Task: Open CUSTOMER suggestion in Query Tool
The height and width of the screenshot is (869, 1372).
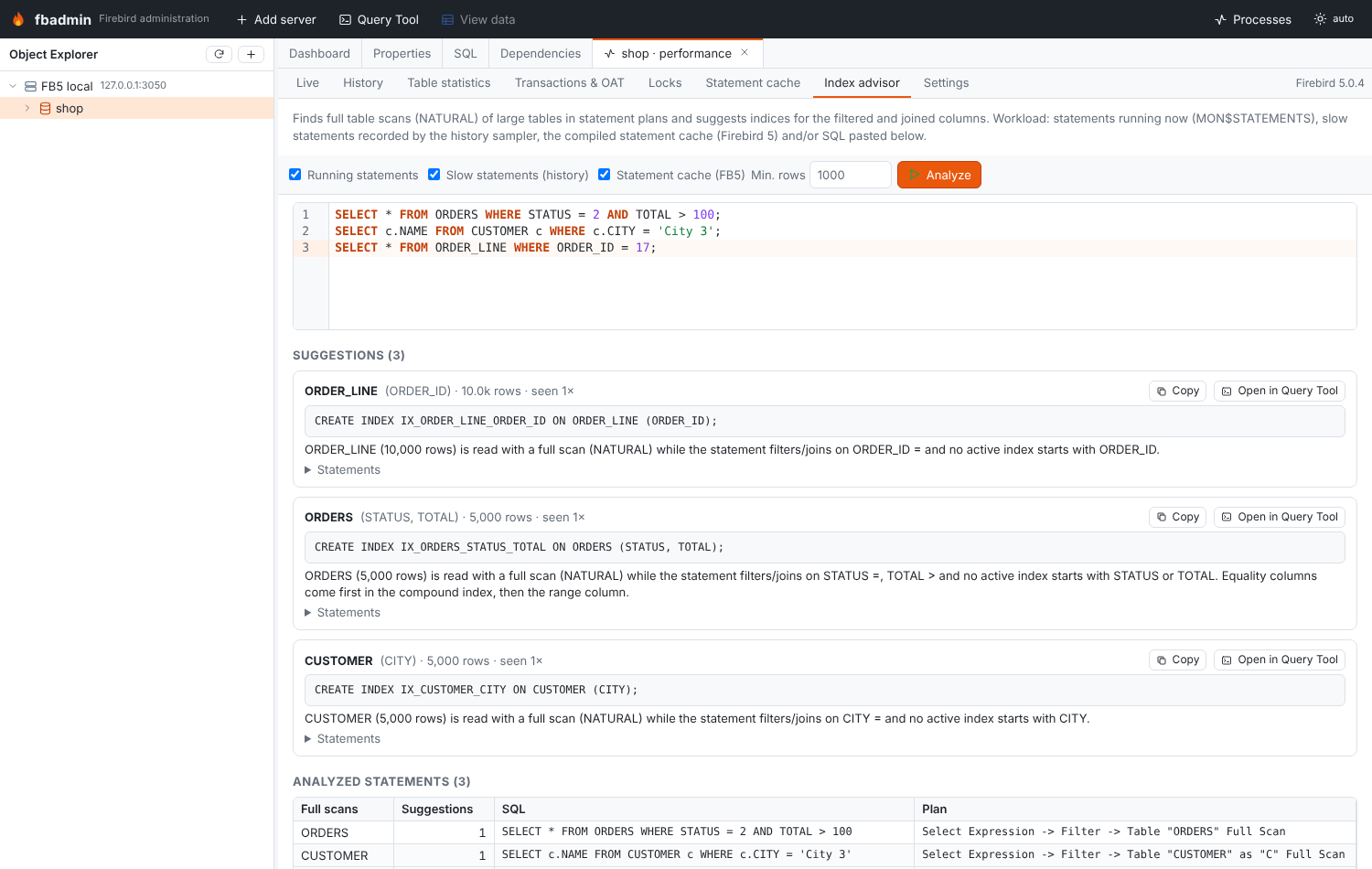Action: tap(1280, 660)
